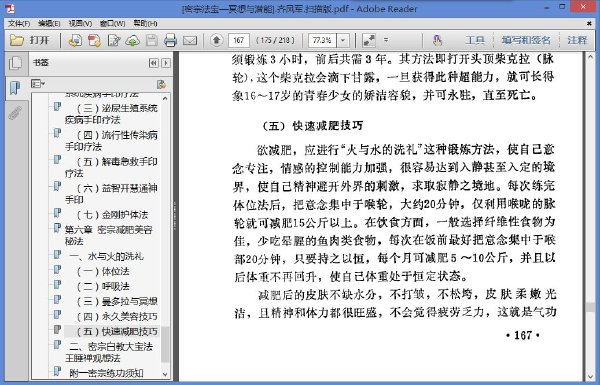Click the page thumbnails panel icon
The height and width of the screenshot is (385, 600).
click(15, 63)
